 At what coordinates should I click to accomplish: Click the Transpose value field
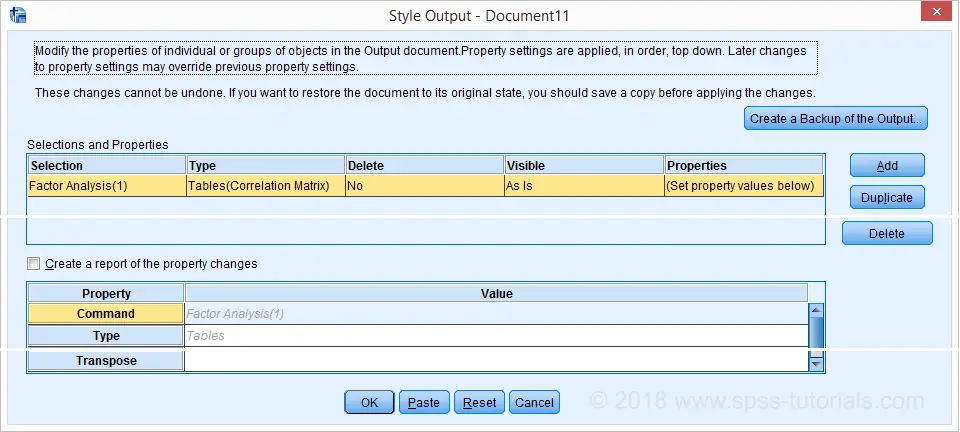[x=496, y=360]
